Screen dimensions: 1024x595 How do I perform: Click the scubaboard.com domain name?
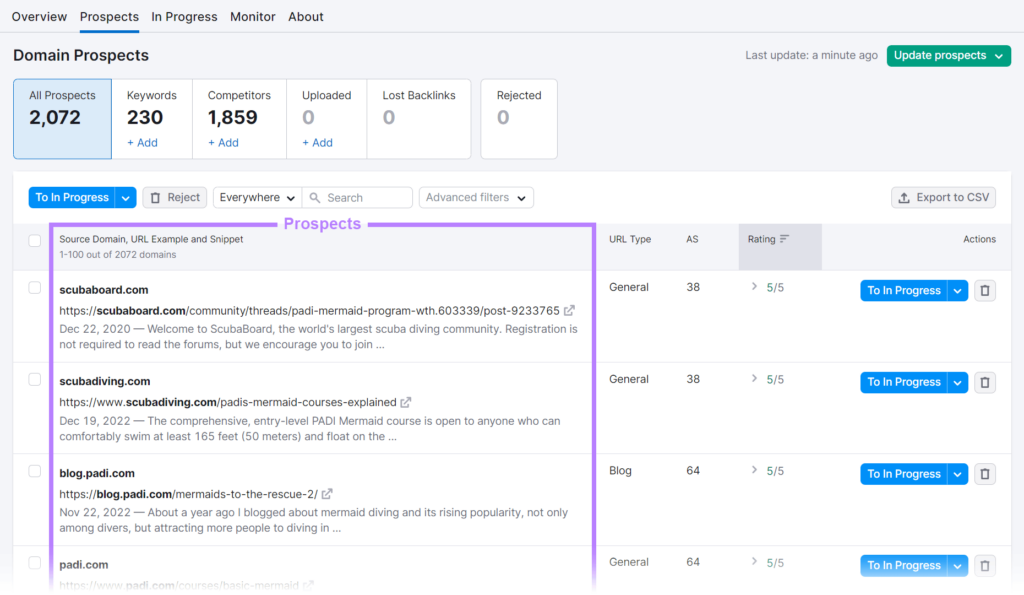coord(104,289)
